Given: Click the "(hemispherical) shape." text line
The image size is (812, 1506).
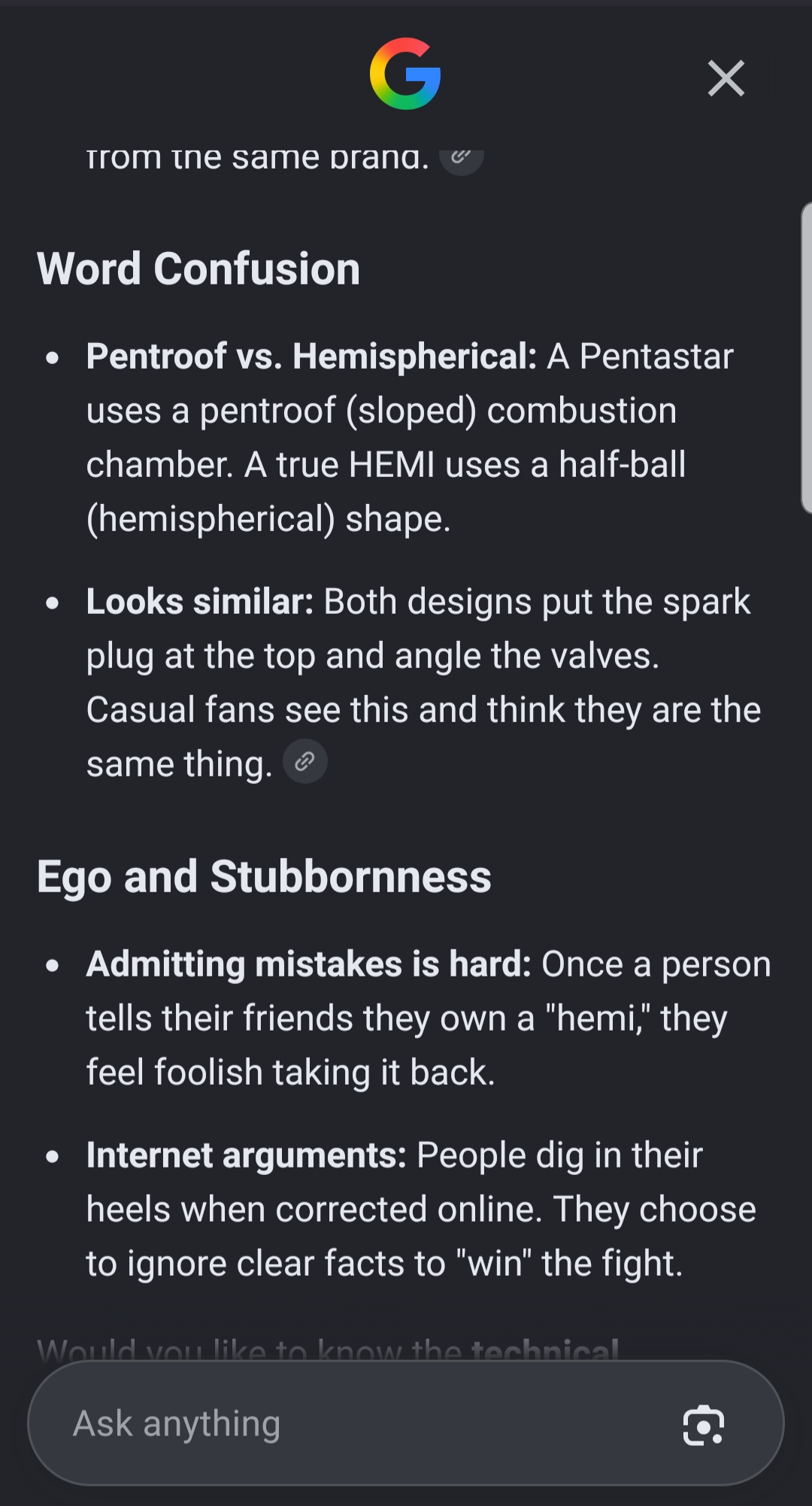Looking at the screenshot, I should 268,519.
